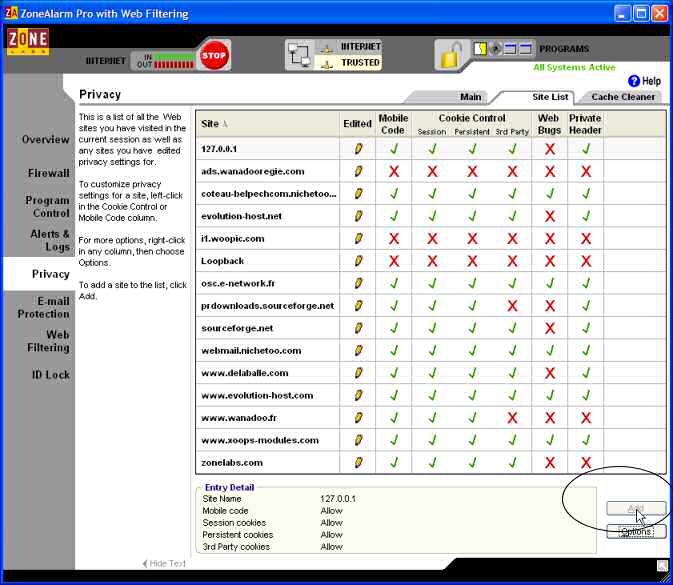Click the Zone Labs logo
Viewport: 673px width, 585px height.
point(28,42)
